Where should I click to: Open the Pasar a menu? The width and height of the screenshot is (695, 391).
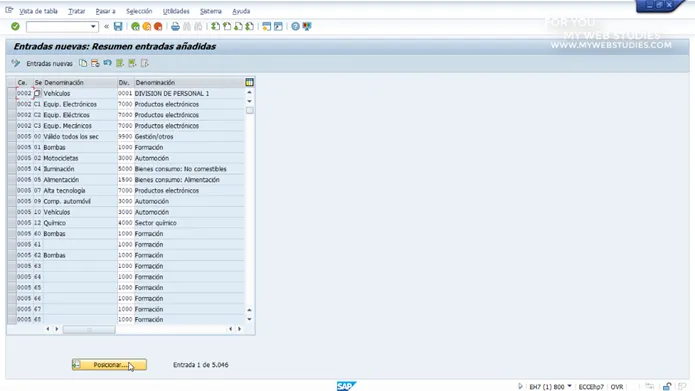pyautogui.click(x=105, y=11)
